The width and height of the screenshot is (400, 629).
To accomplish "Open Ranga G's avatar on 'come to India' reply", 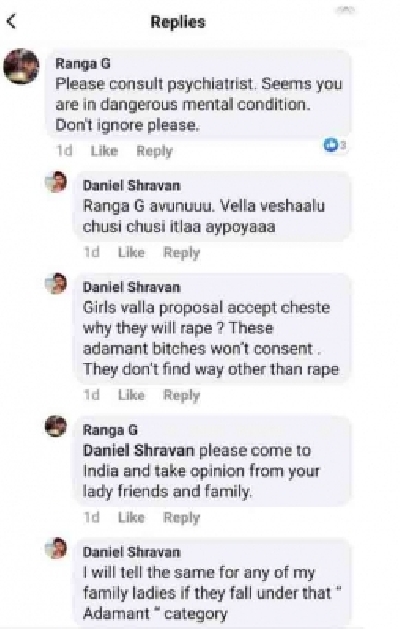I will point(55,426).
